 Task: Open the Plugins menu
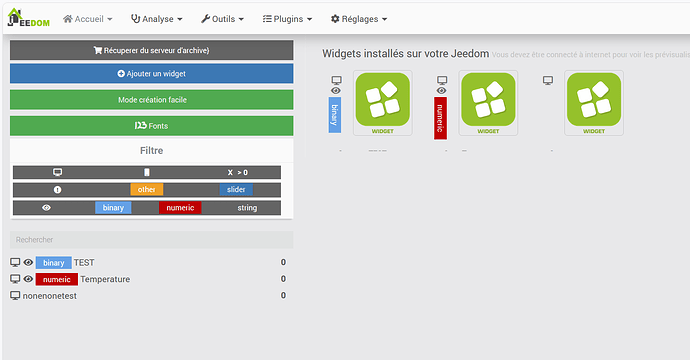287,19
